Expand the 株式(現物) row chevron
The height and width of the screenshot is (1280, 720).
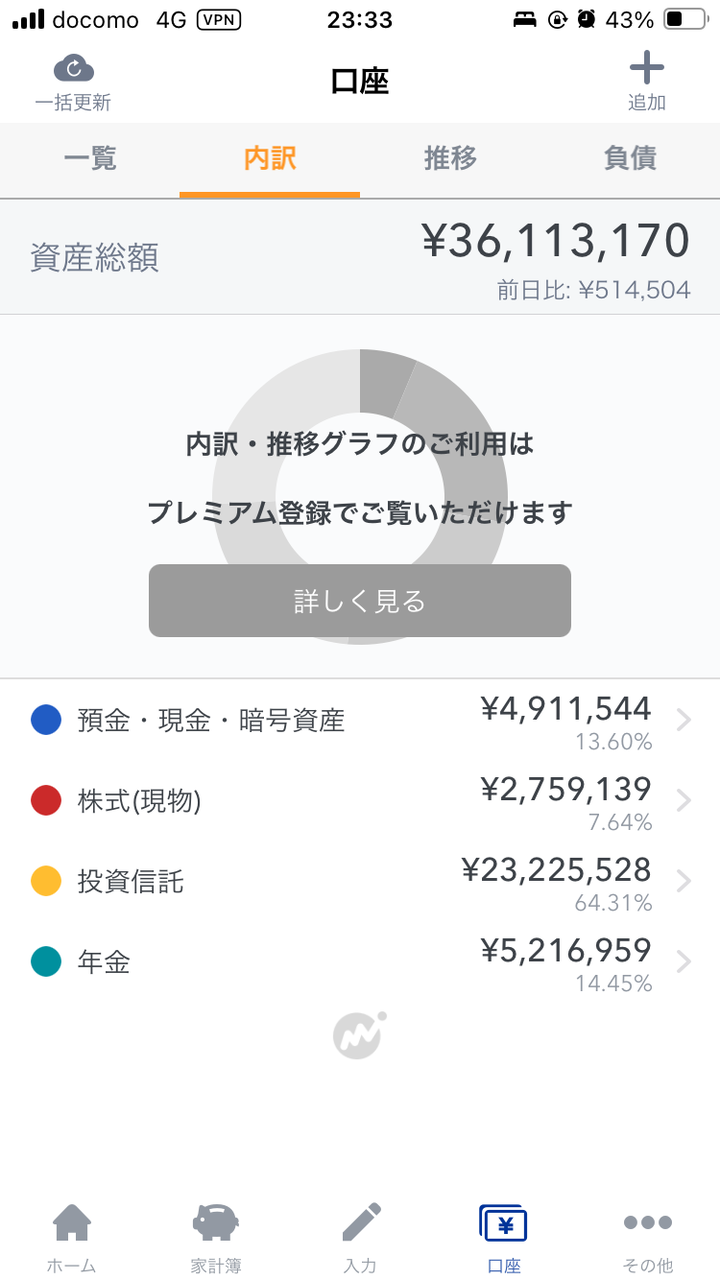[684, 801]
